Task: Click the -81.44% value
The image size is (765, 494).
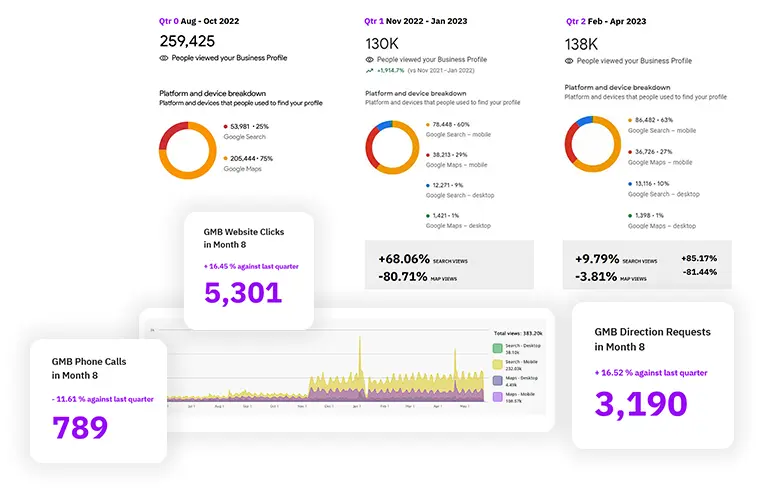Action: (700, 272)
